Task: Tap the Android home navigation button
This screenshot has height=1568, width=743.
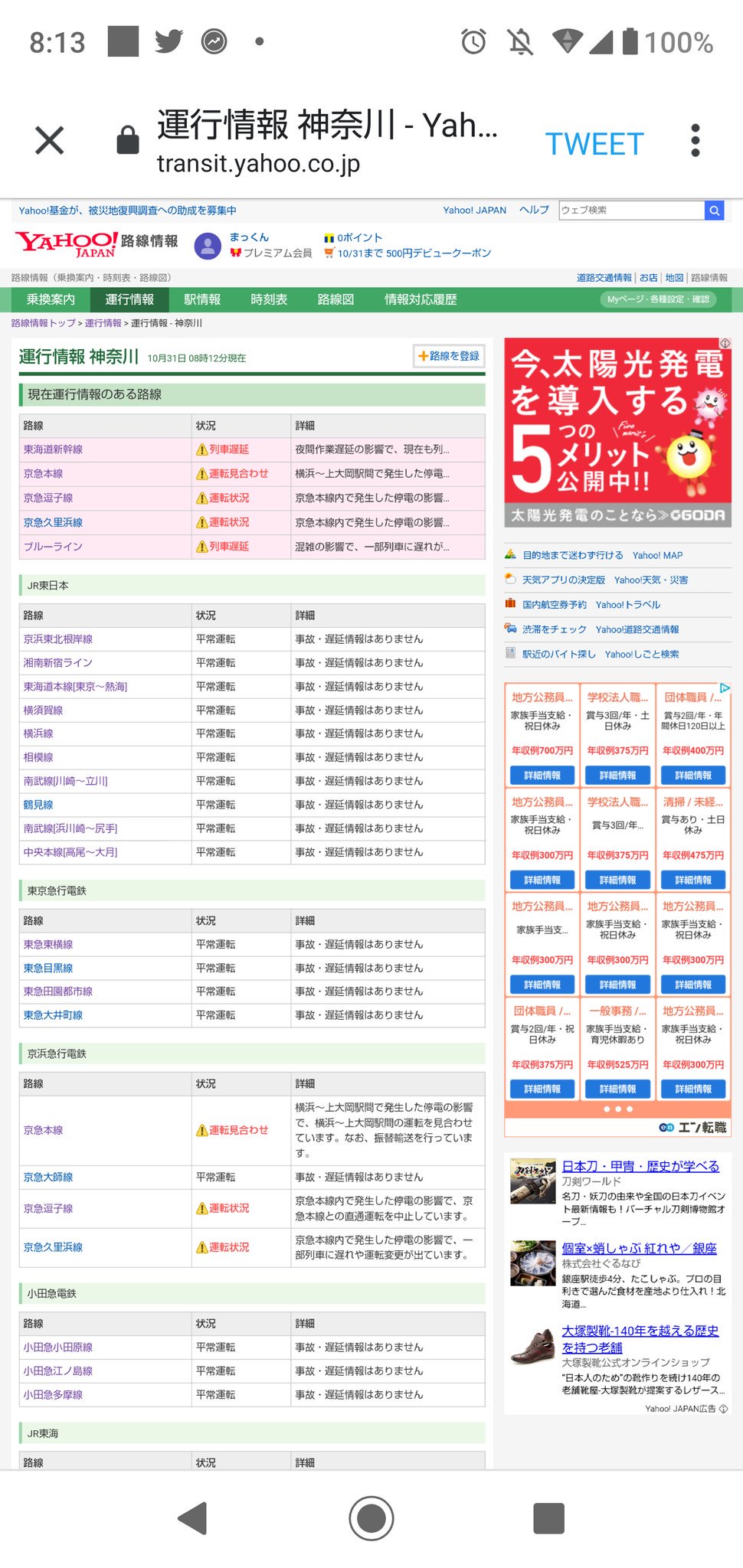Action: (371, 1518)
